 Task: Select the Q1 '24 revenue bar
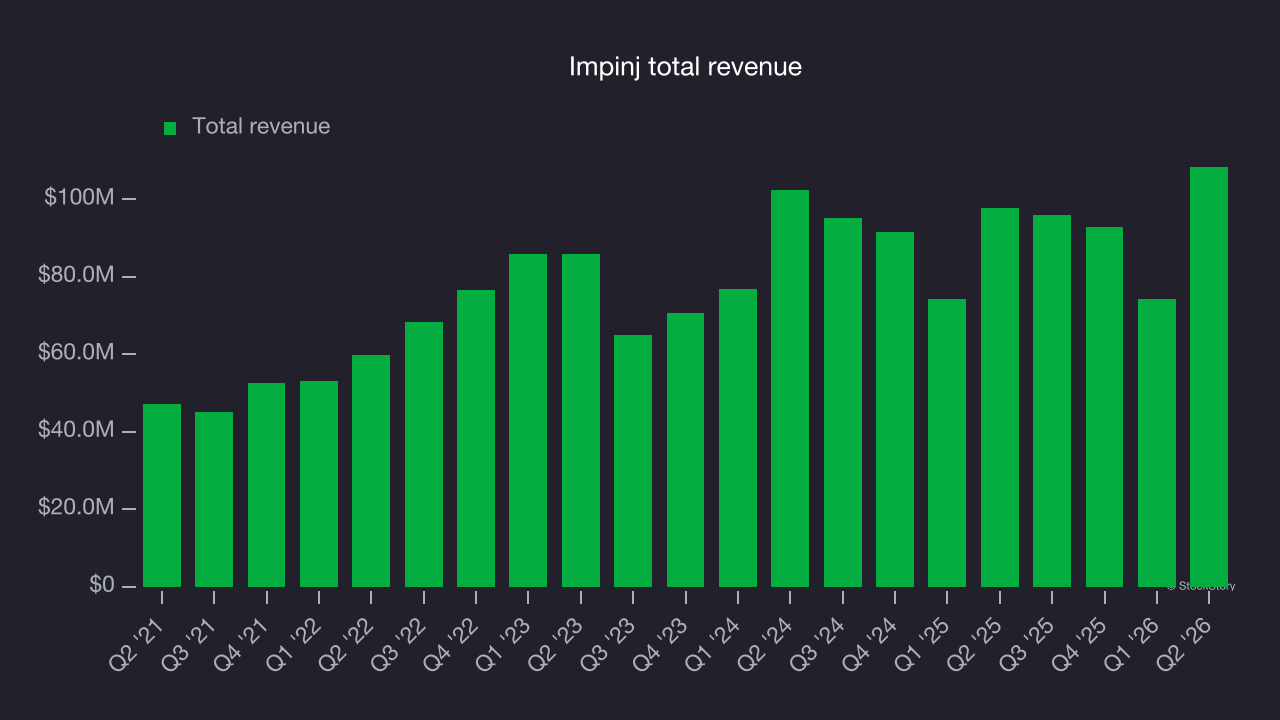tap(738, 438)
